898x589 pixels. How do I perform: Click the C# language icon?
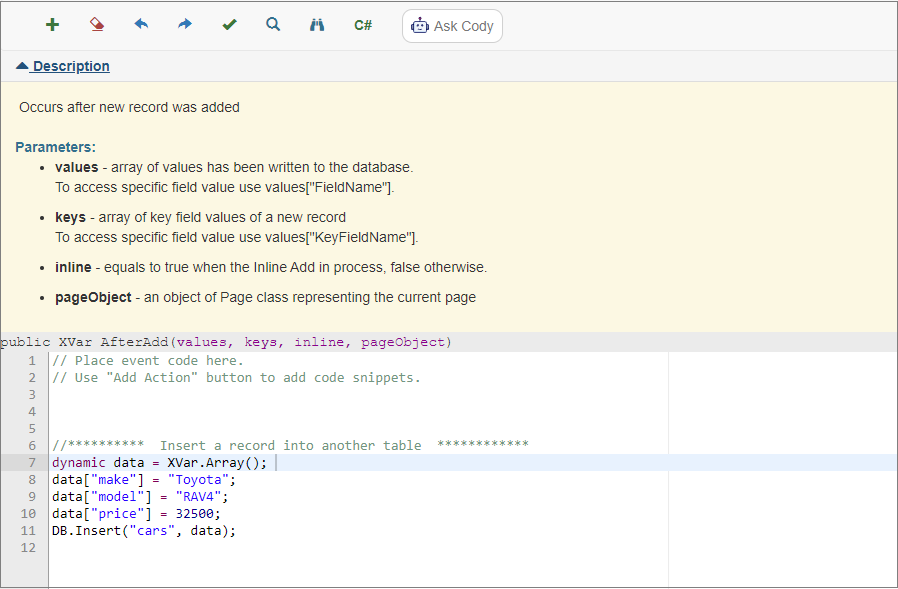click(x=363, y=25)
